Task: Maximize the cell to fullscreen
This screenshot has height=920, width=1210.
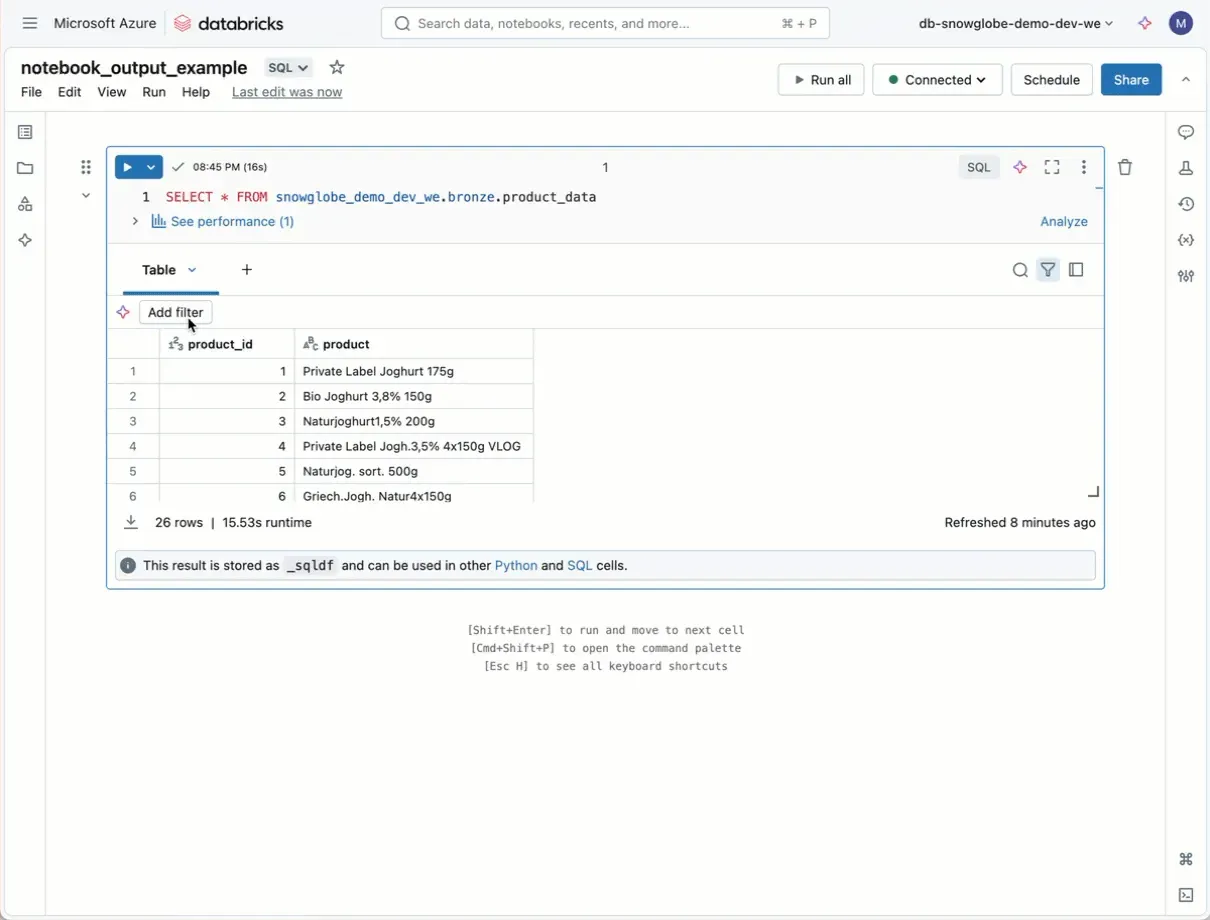Action: click(1052, 167)
